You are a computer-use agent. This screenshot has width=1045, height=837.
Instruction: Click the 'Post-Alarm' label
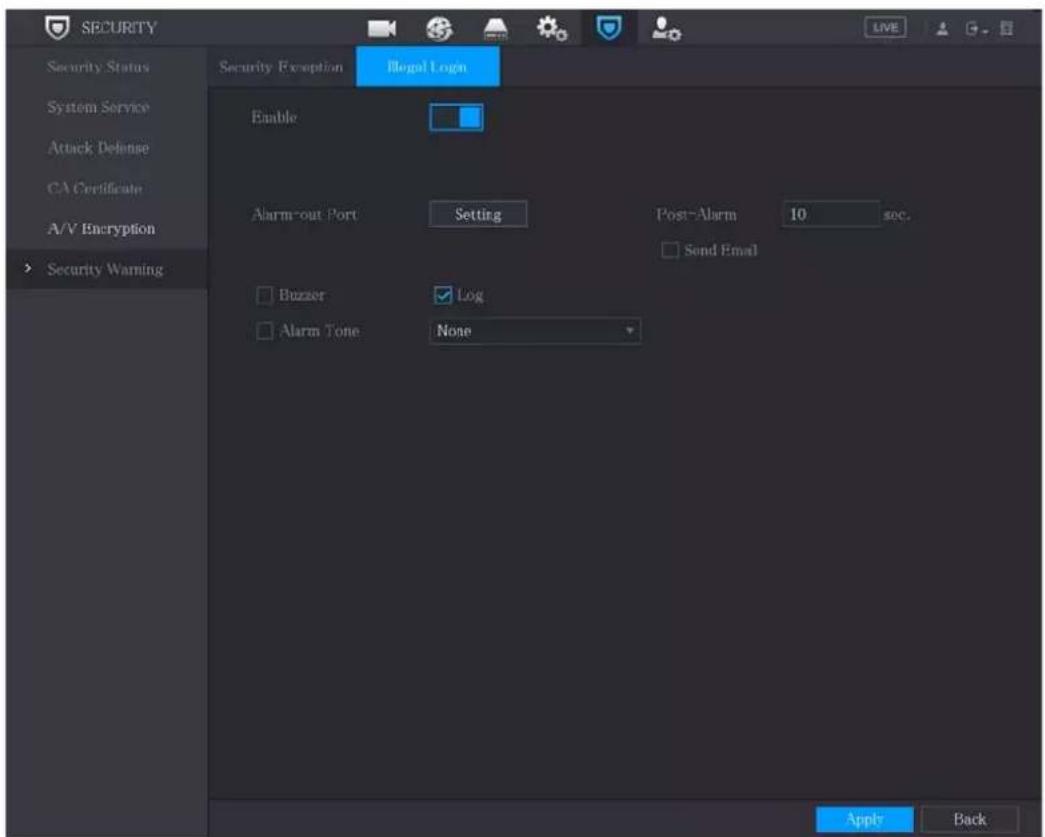point(696,215)
